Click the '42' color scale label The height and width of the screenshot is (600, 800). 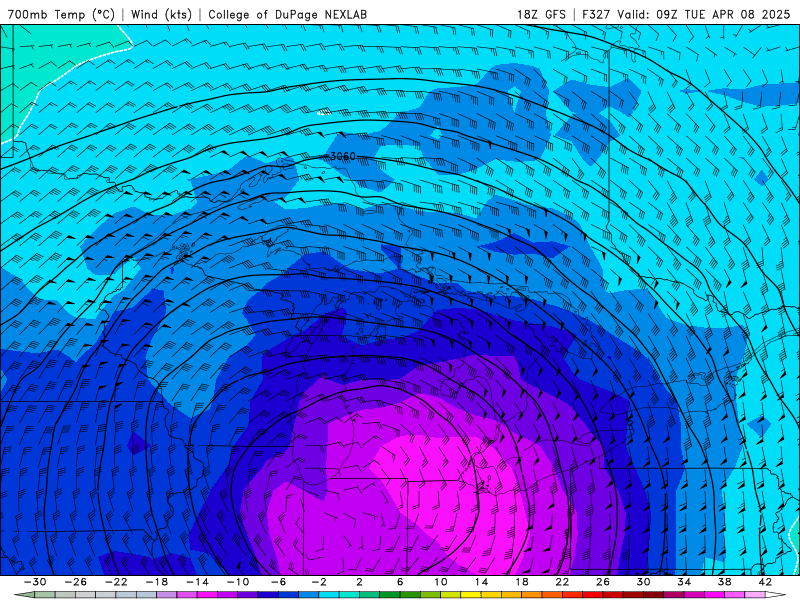click(x=765, y=582)
